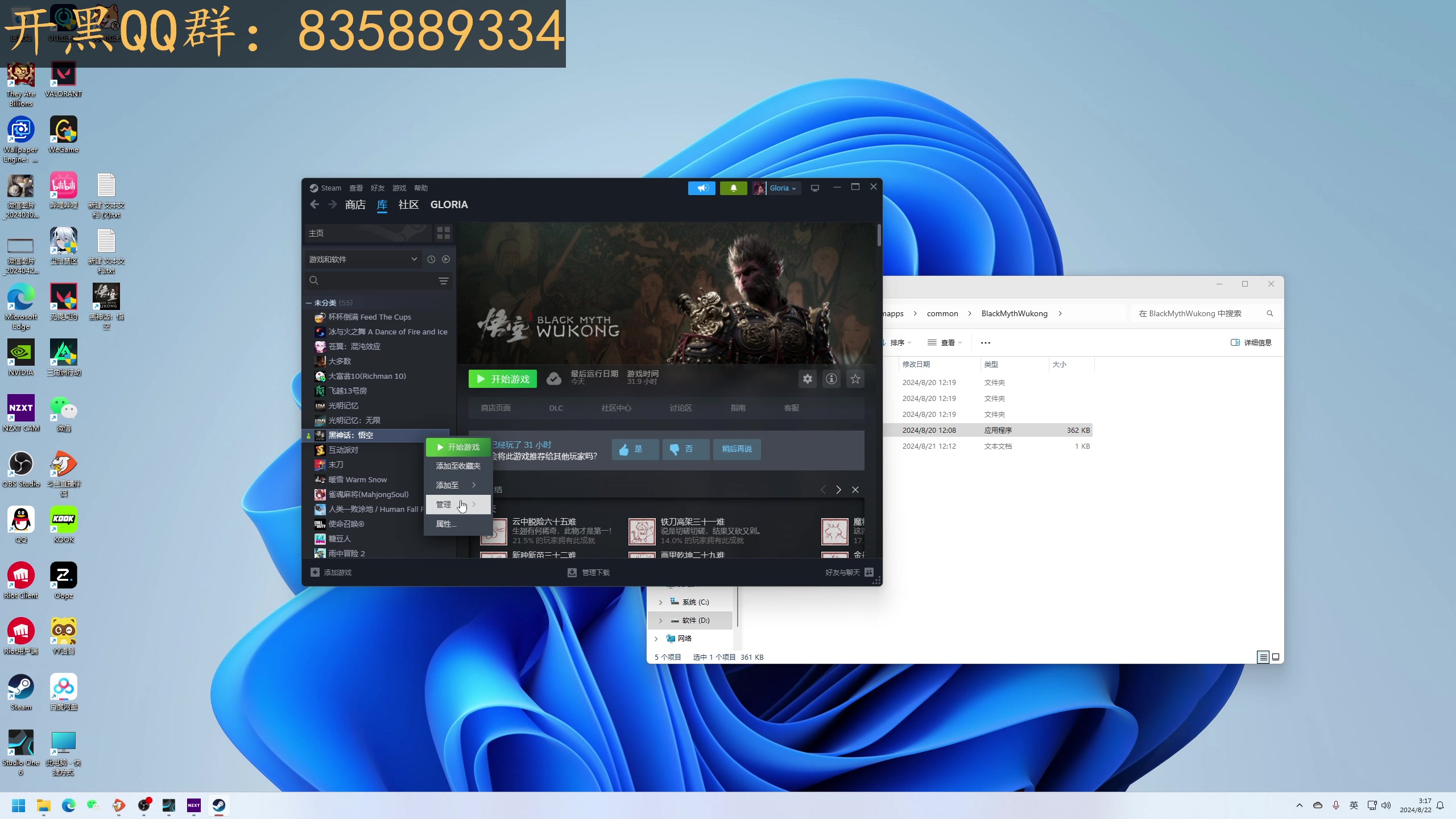This screenshot has height=819, width=1456.
Task: Click the recent activity clock icon
Action: 431,259
